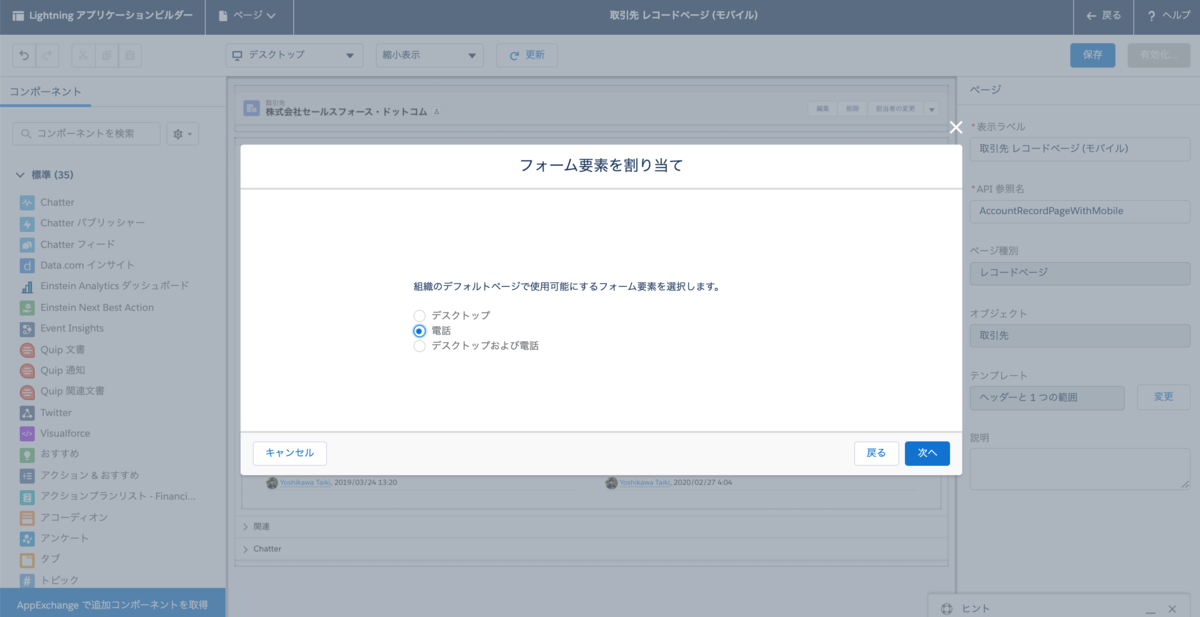
Task: Select the アンケート component icon
Action: coord(28,538)
